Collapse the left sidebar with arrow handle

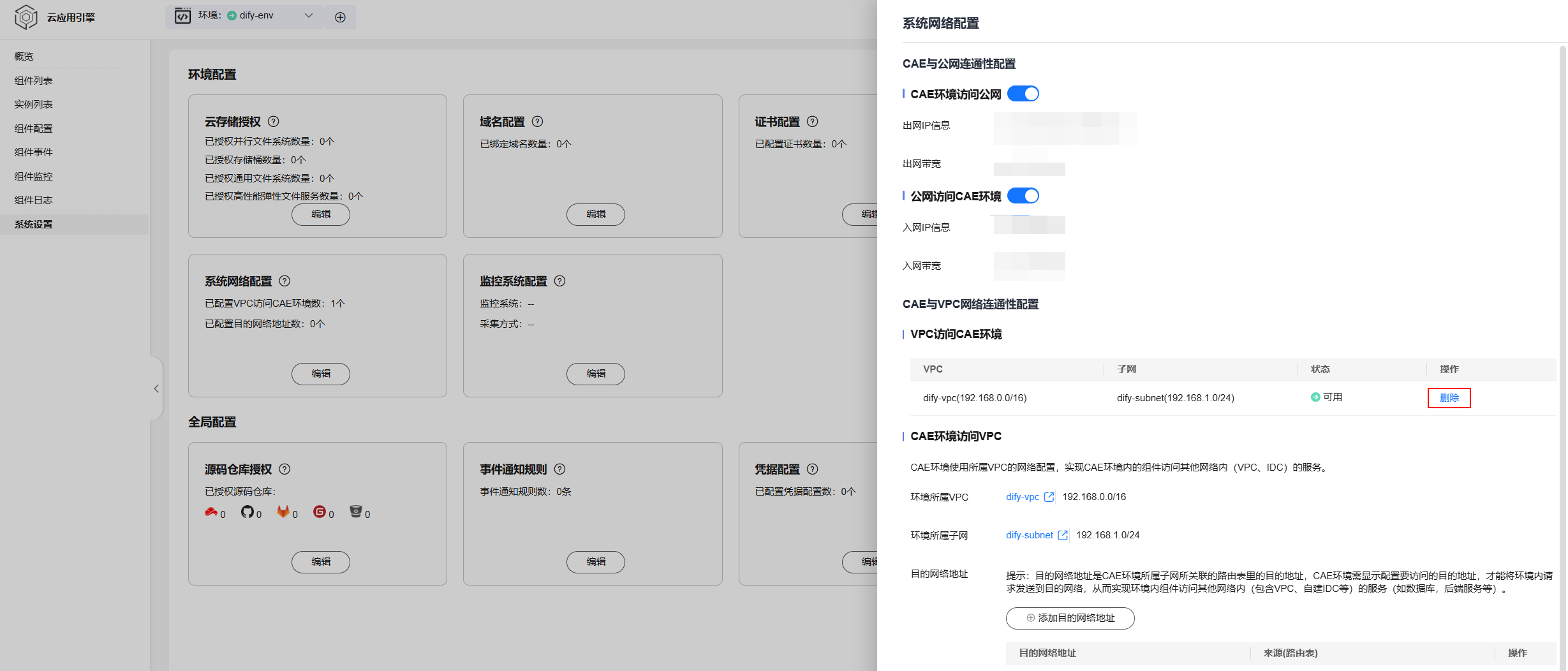156,388
